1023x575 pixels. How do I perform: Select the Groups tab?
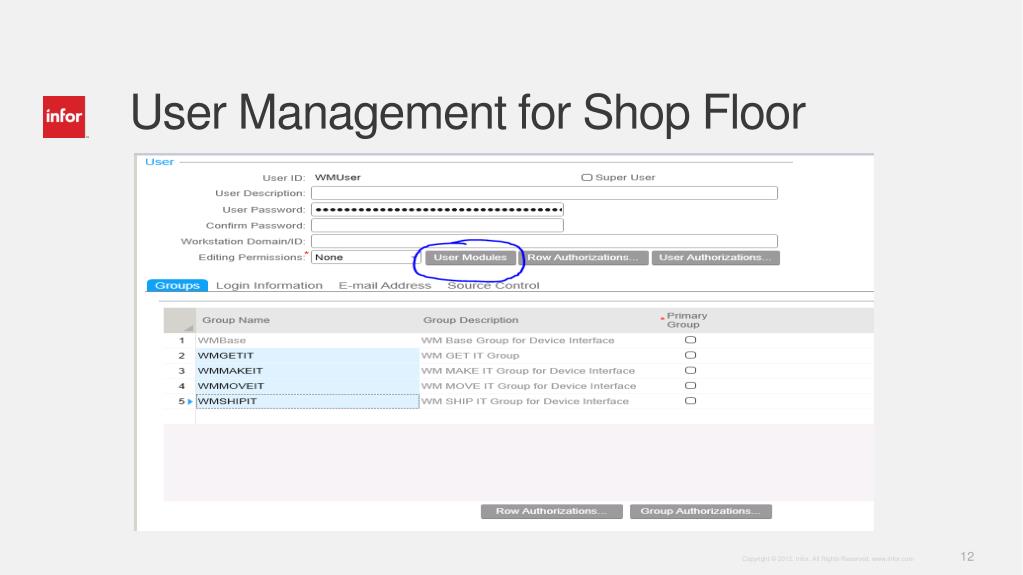click(x=177, y=285)
